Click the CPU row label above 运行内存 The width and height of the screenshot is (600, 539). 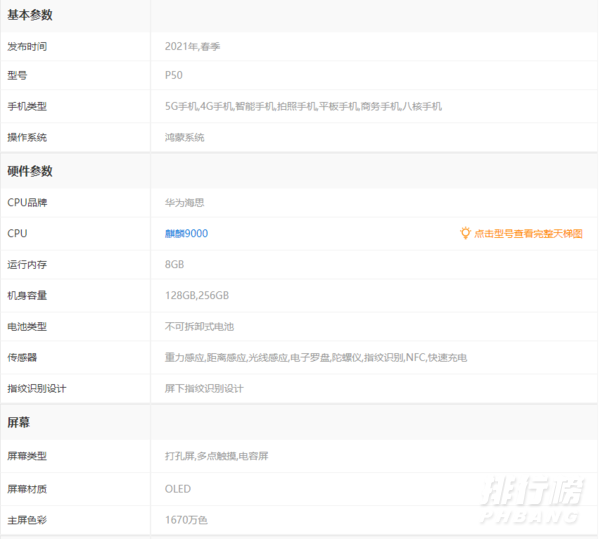(17, 233)
